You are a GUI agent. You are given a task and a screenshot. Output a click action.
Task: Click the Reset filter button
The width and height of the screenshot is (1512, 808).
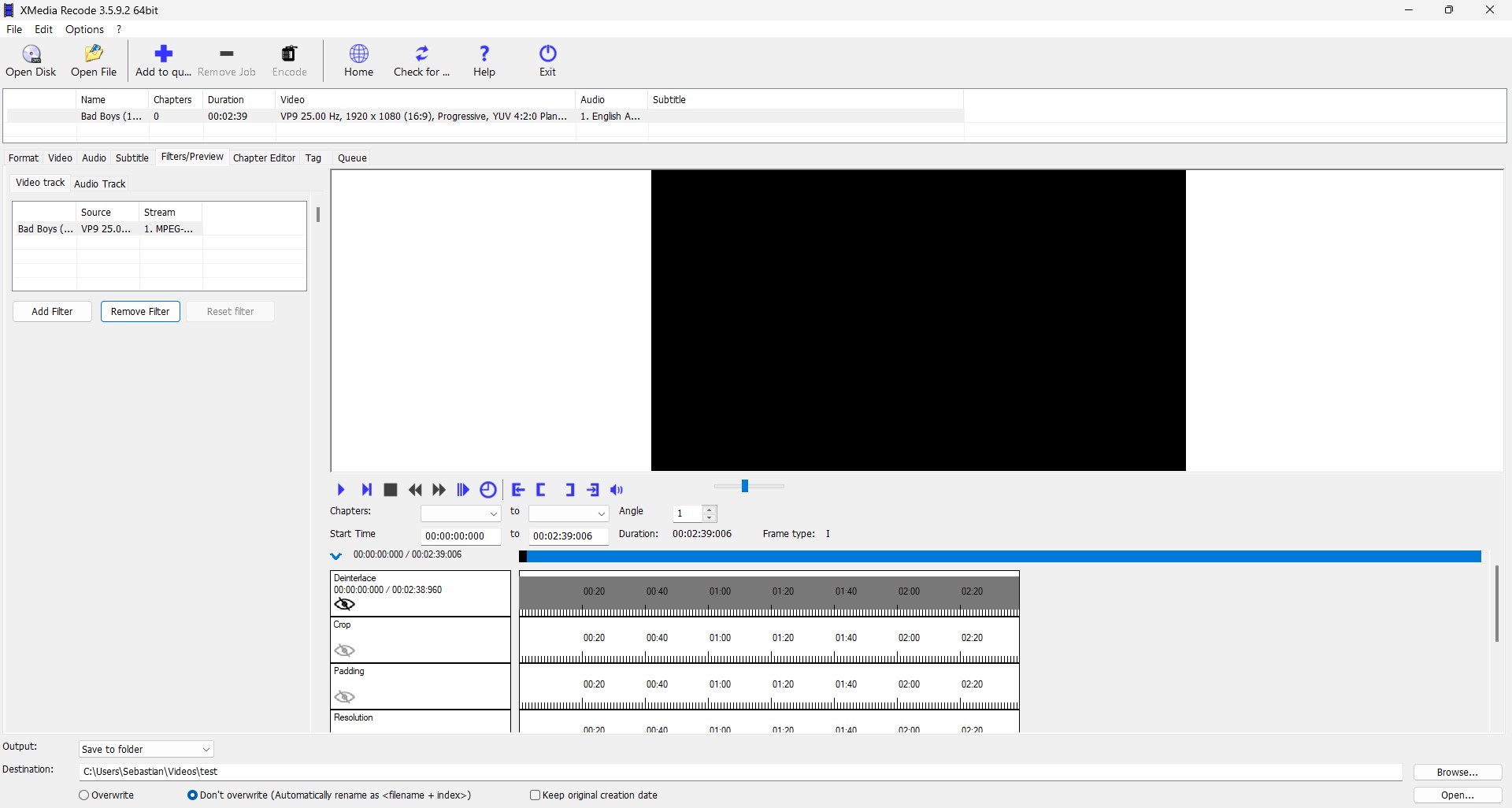point(230,311)
